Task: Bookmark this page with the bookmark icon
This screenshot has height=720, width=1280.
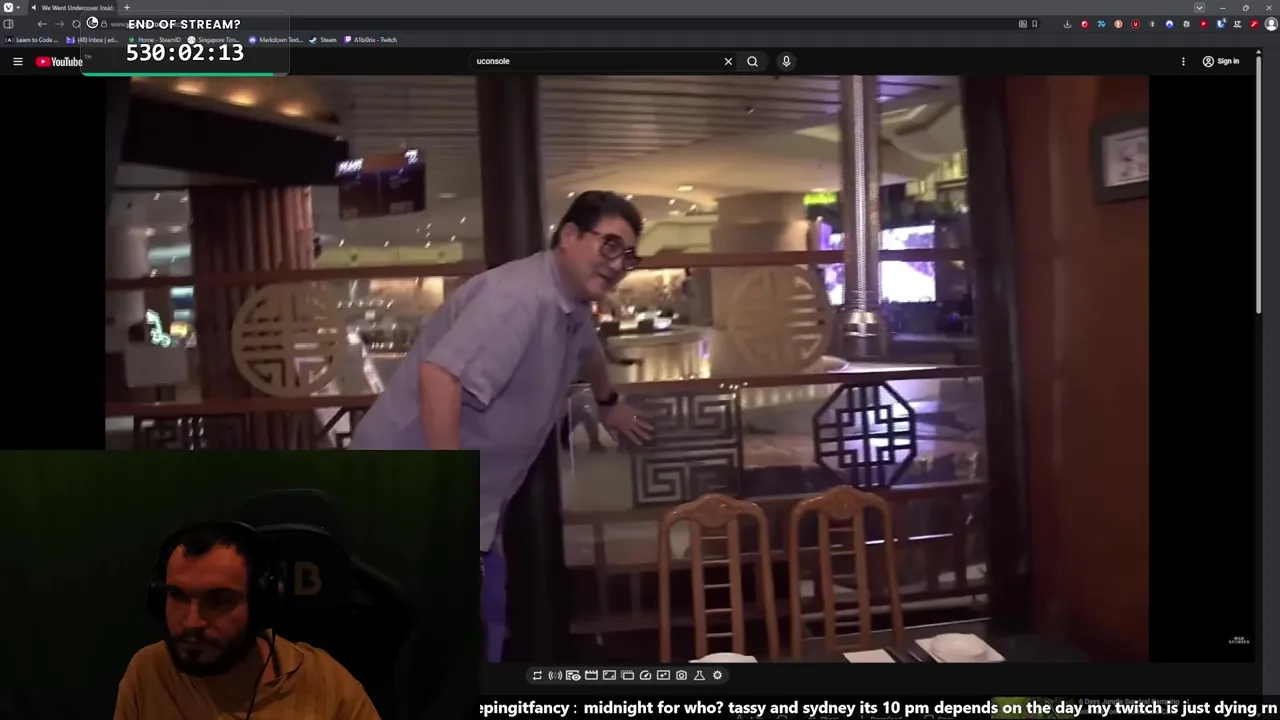Action: tap(1034, 24)
